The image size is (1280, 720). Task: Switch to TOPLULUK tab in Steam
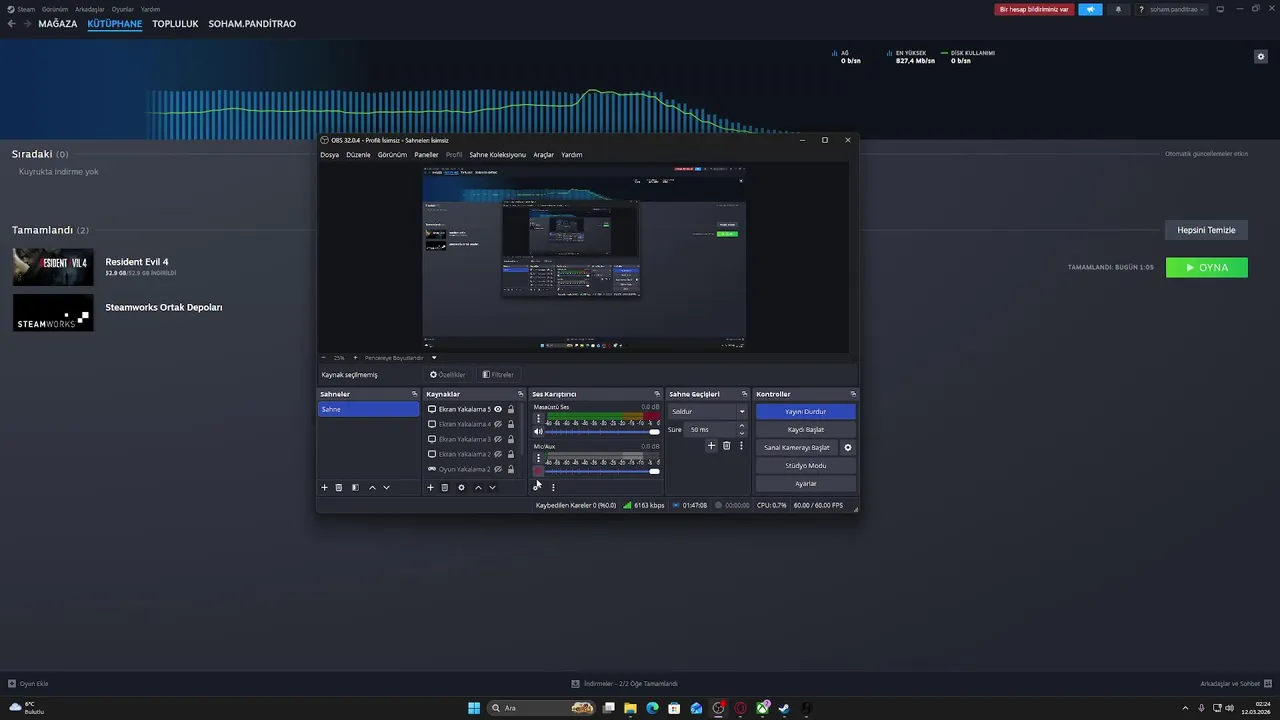click(x=175, y=24)
